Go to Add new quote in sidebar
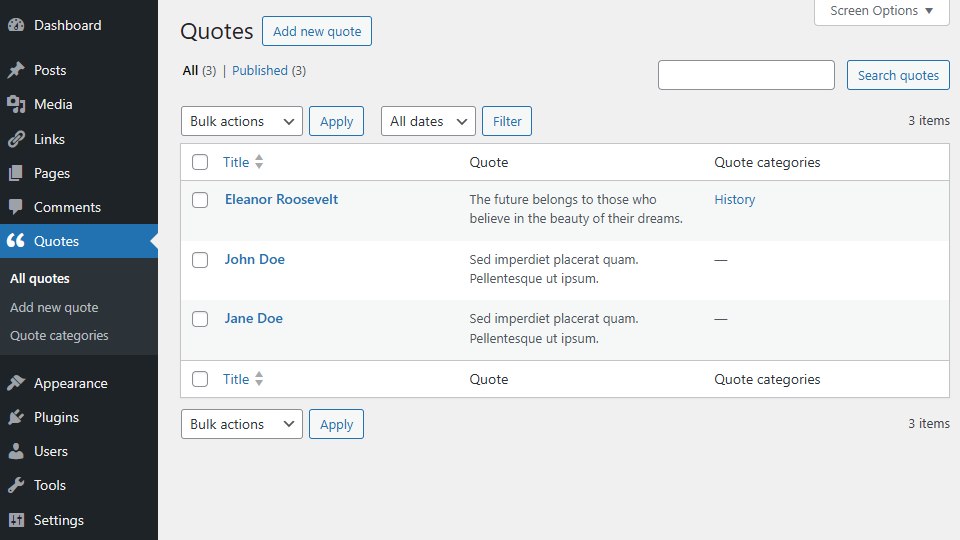The image size is (960, 540). (54, 308)
